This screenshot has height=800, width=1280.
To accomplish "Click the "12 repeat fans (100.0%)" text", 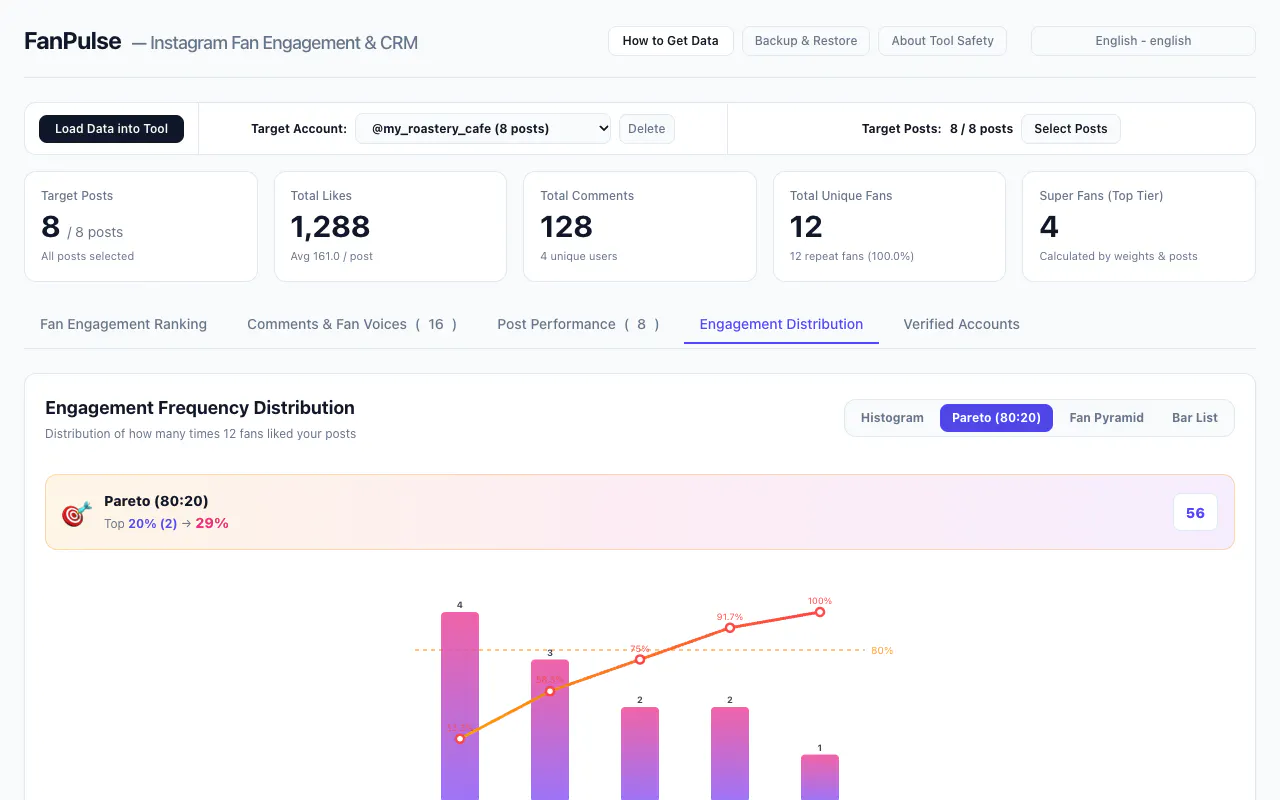I will (852, 256).
